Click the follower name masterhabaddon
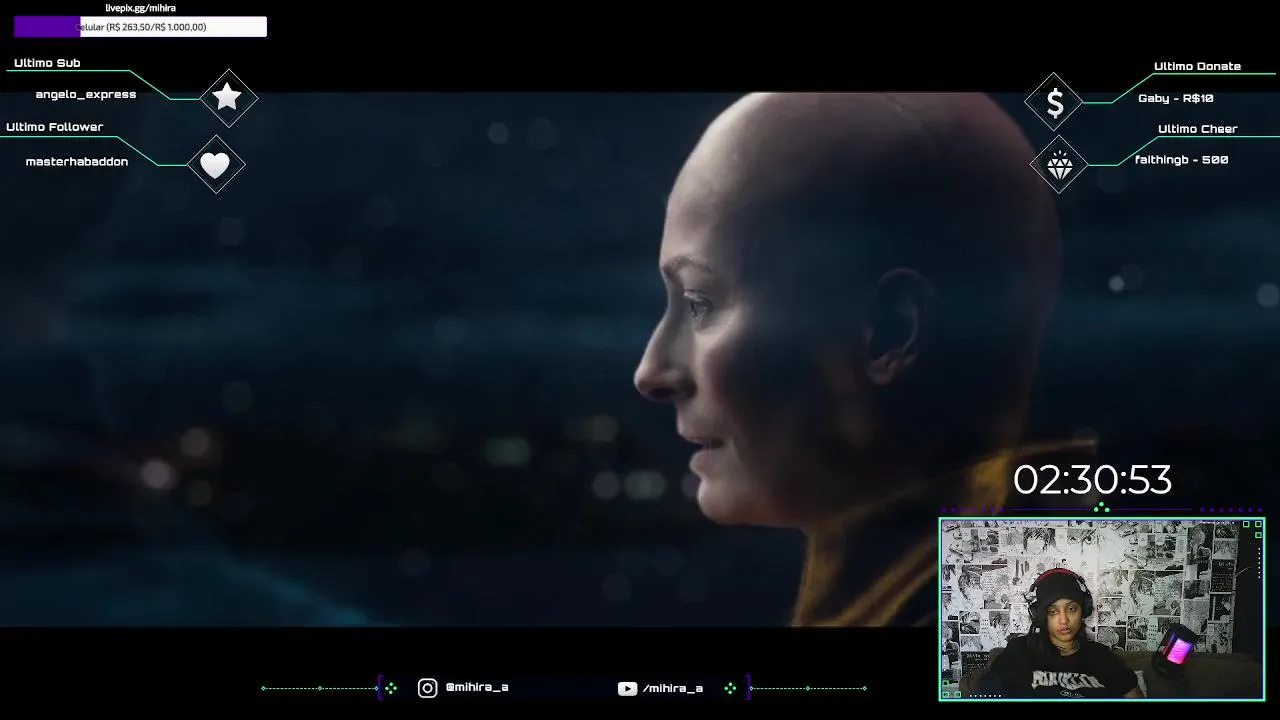This screenshot has width=1280, height=720. tap(77, 162)
